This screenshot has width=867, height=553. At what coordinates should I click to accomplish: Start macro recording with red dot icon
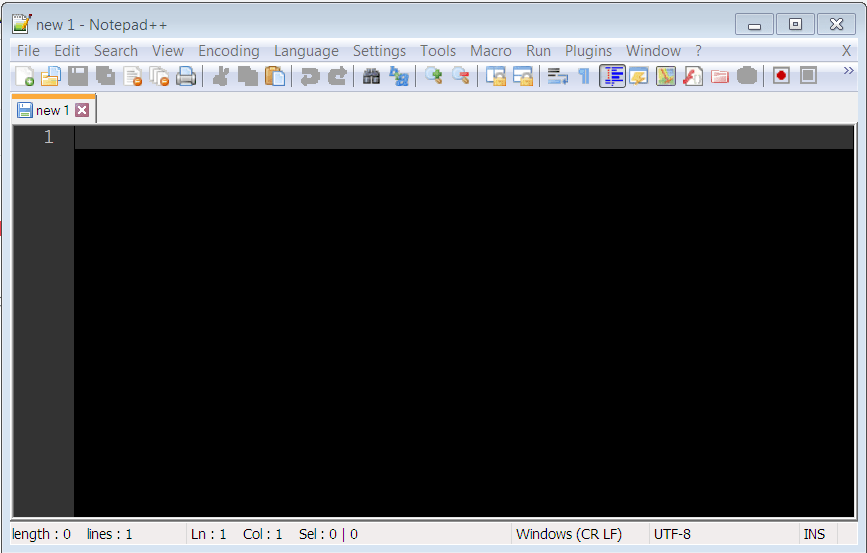tap(781, 76)
